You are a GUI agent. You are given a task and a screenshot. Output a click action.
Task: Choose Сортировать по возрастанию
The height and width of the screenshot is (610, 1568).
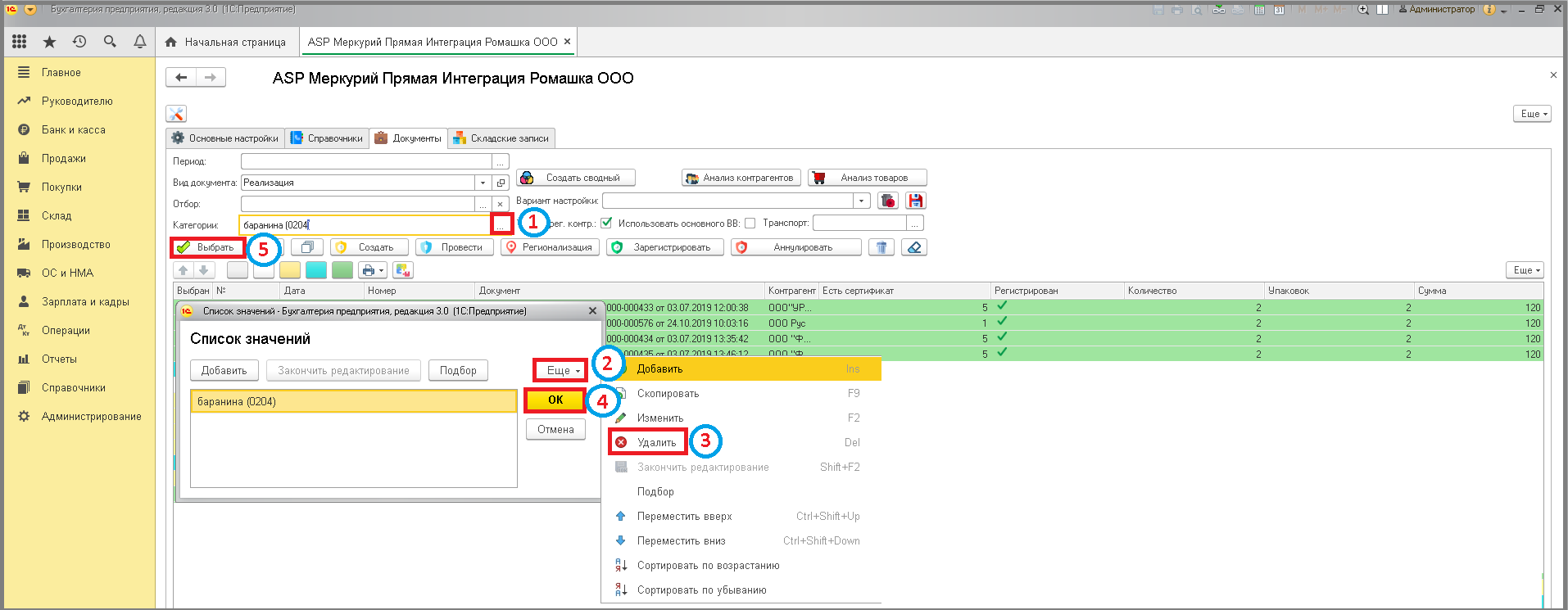tap(741, 565)
